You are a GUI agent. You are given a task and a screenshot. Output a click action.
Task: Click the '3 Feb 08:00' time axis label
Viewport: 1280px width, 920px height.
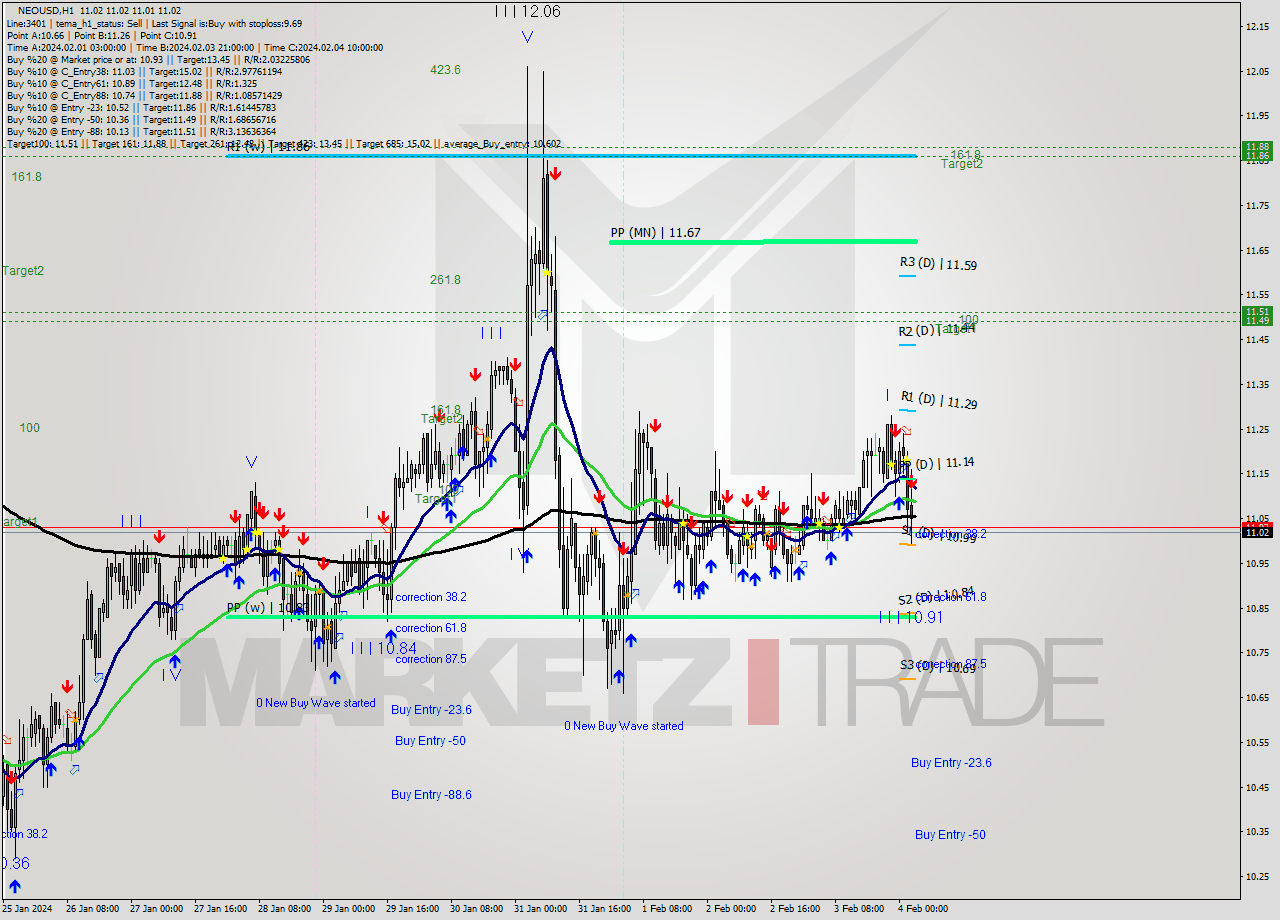858,909
